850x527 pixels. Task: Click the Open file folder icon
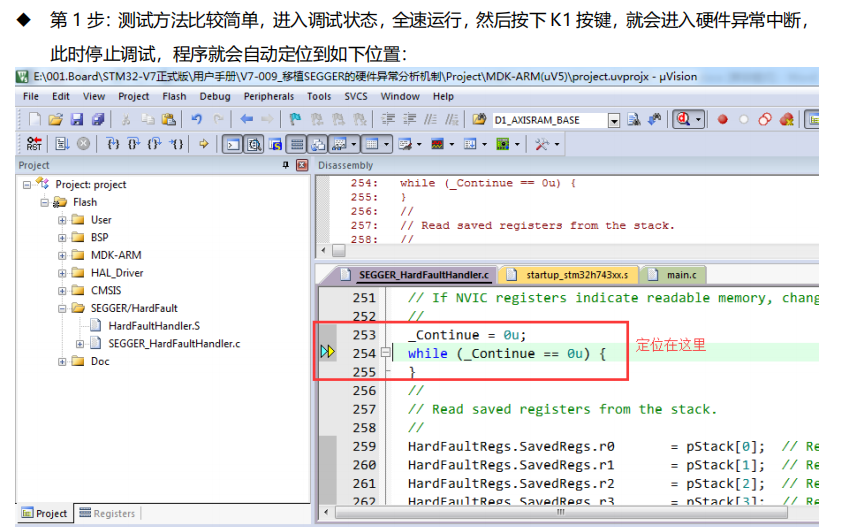[55, 120]
